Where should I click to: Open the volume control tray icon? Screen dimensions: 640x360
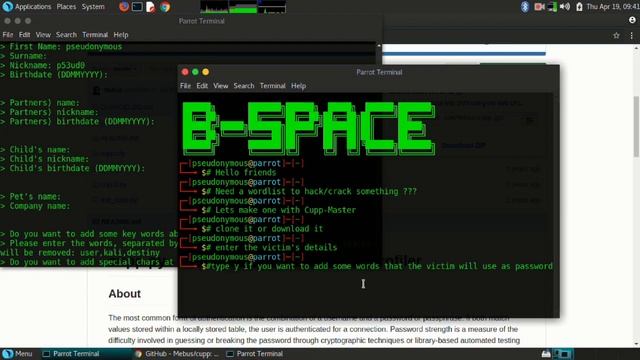tap(565, 7)
